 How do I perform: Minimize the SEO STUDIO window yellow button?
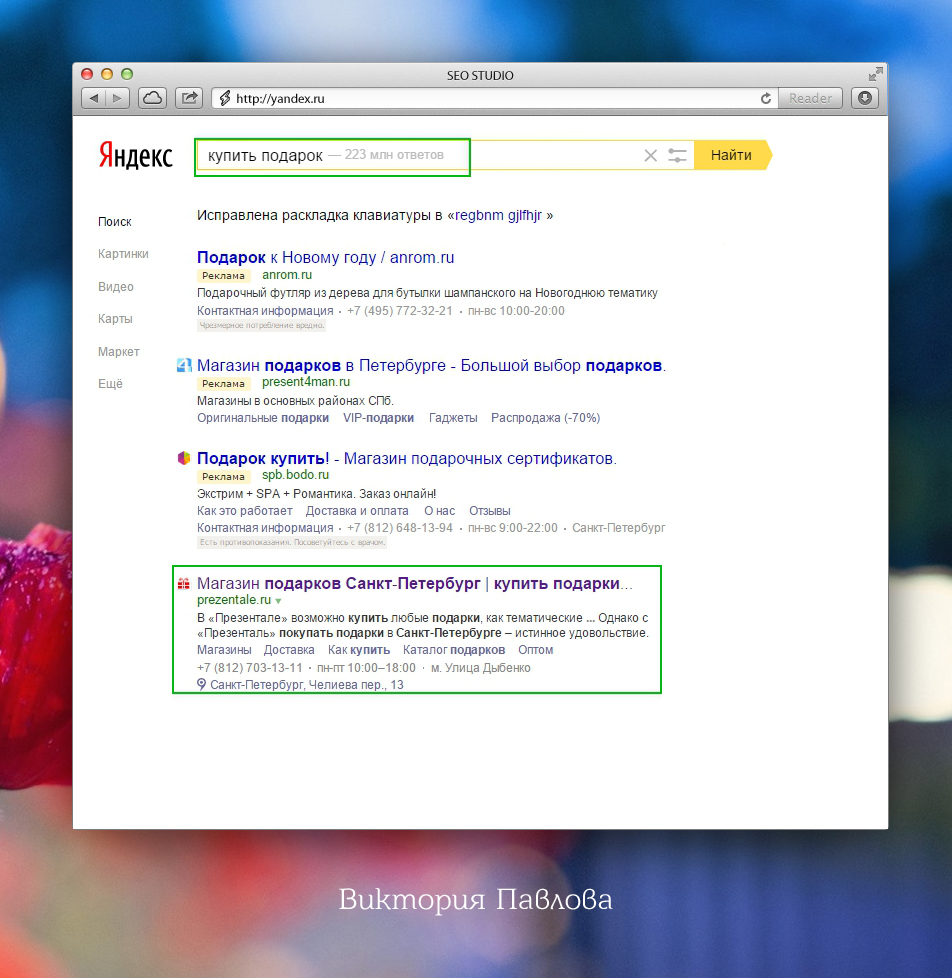click(x=107, y=74)
